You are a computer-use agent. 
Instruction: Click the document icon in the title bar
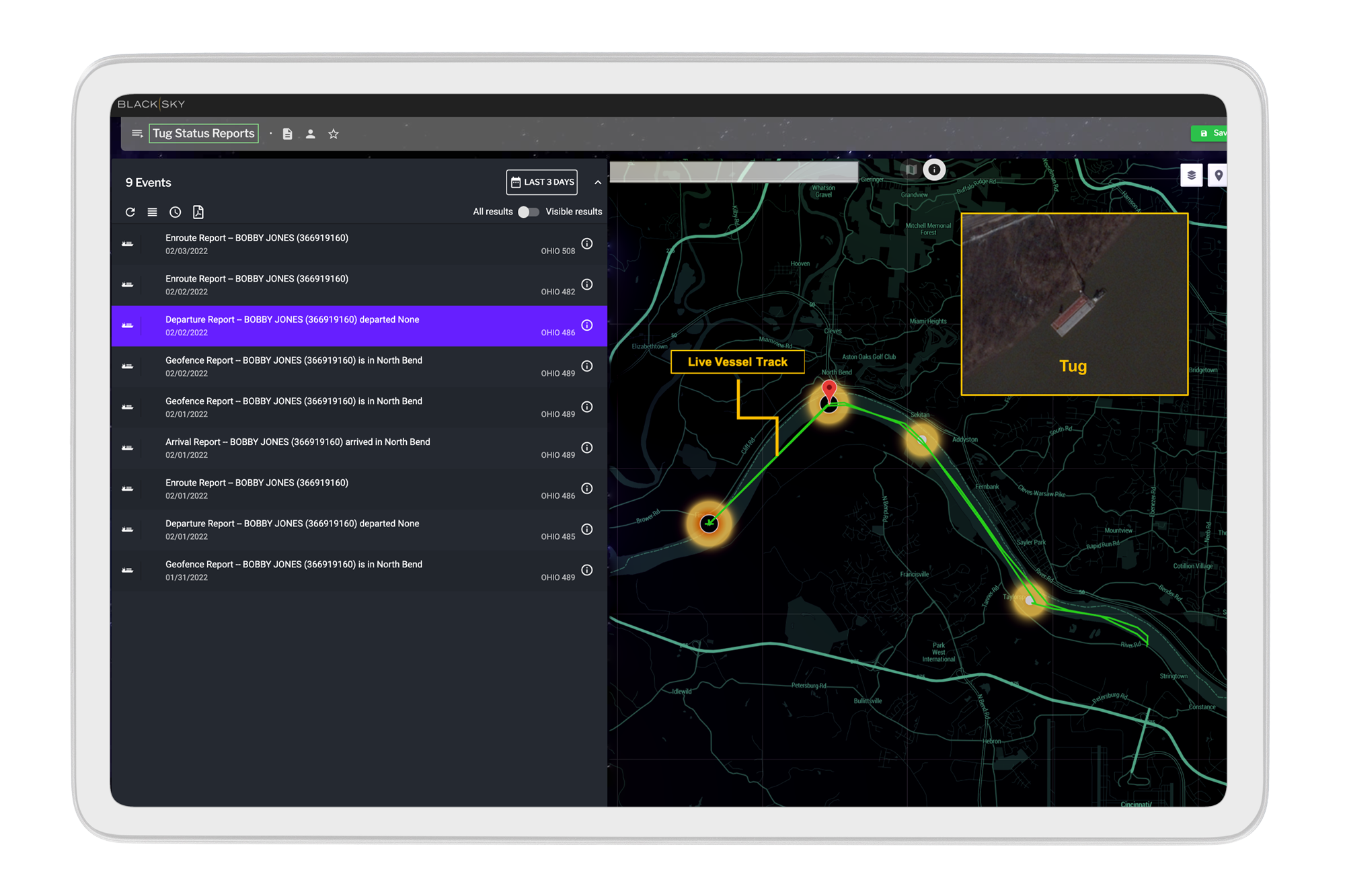[x=287, y=134]
